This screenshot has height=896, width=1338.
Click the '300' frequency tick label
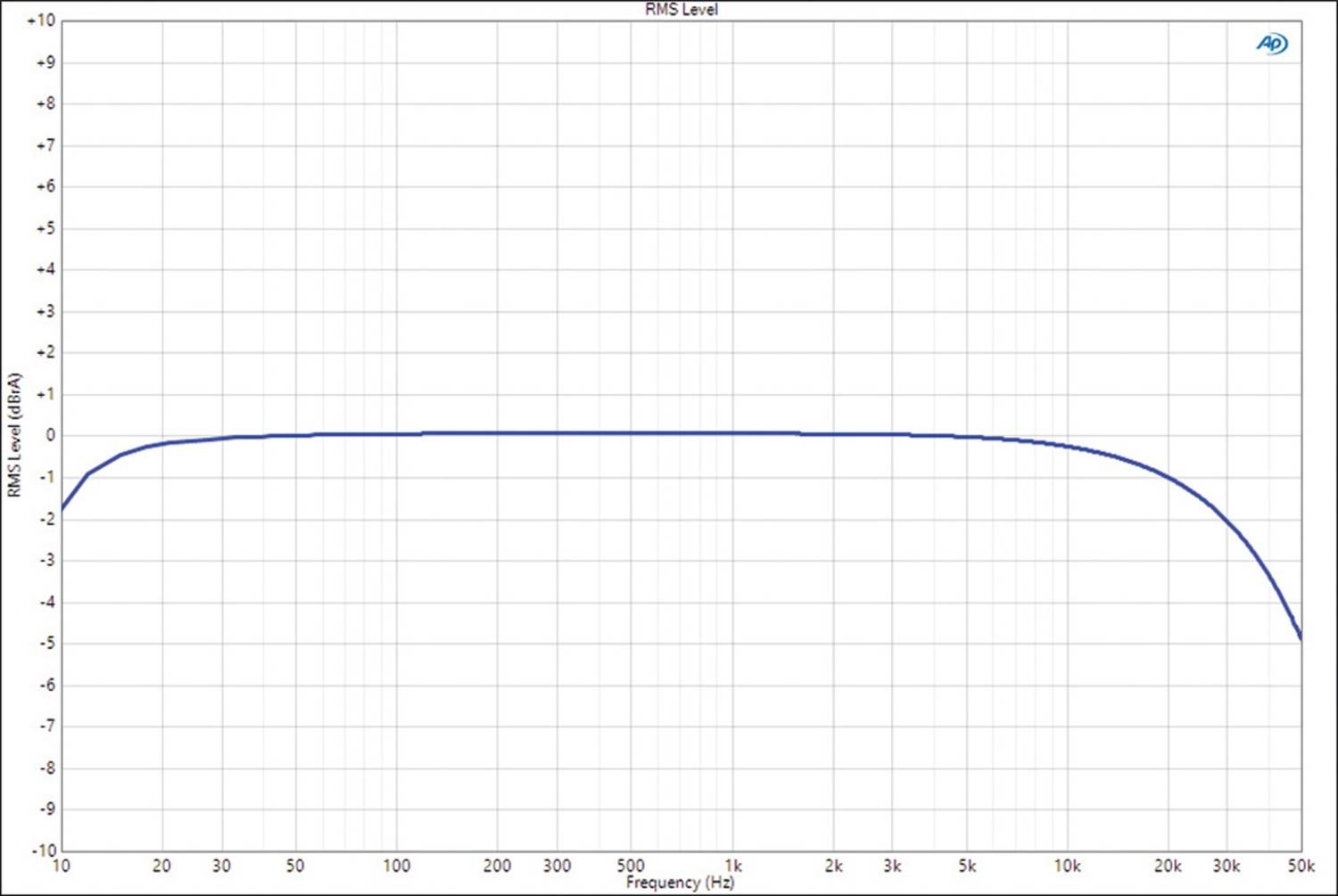[x=557, y=866]
